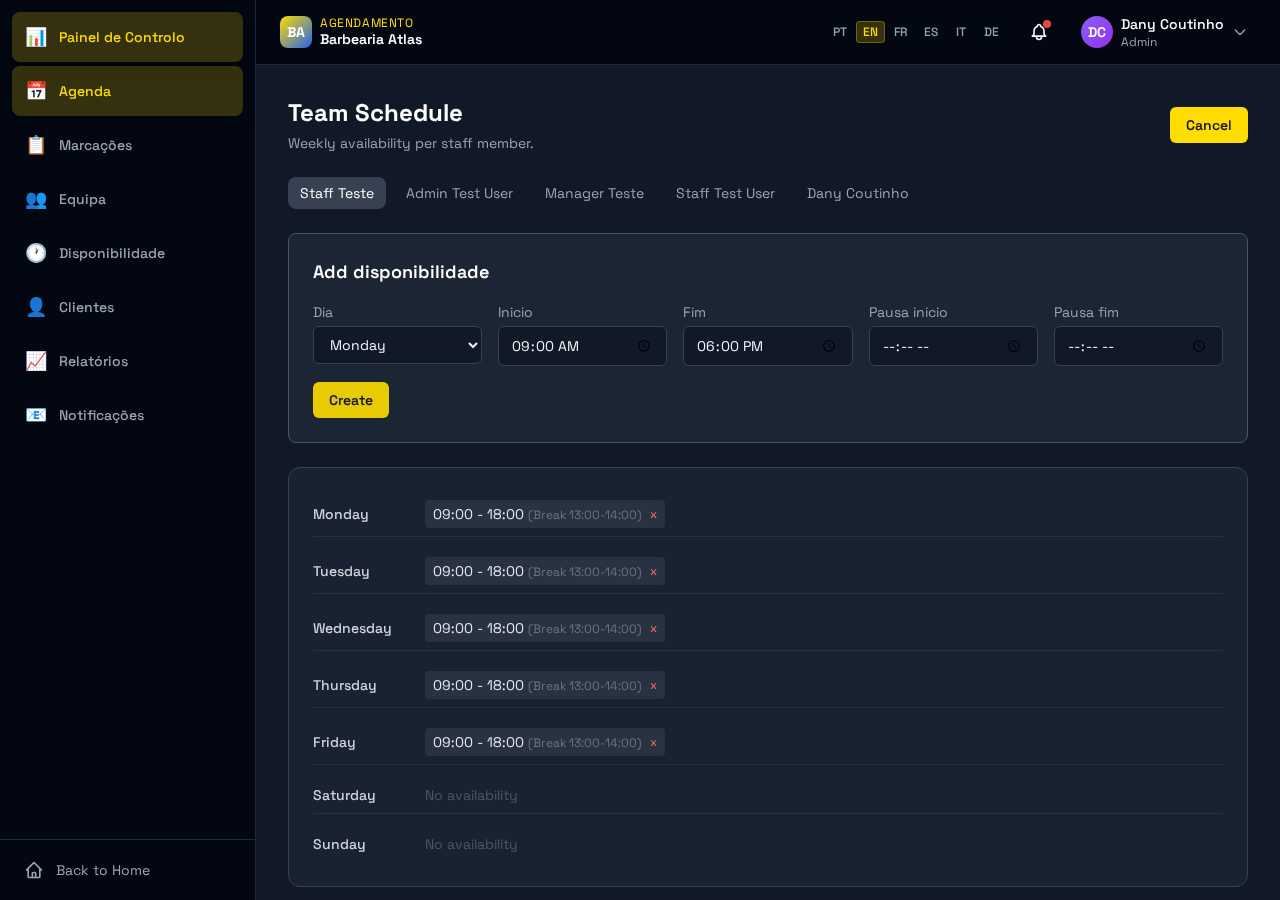Select the EN language option
Screen dimensions: 1280x900
(x=870, y=32)
